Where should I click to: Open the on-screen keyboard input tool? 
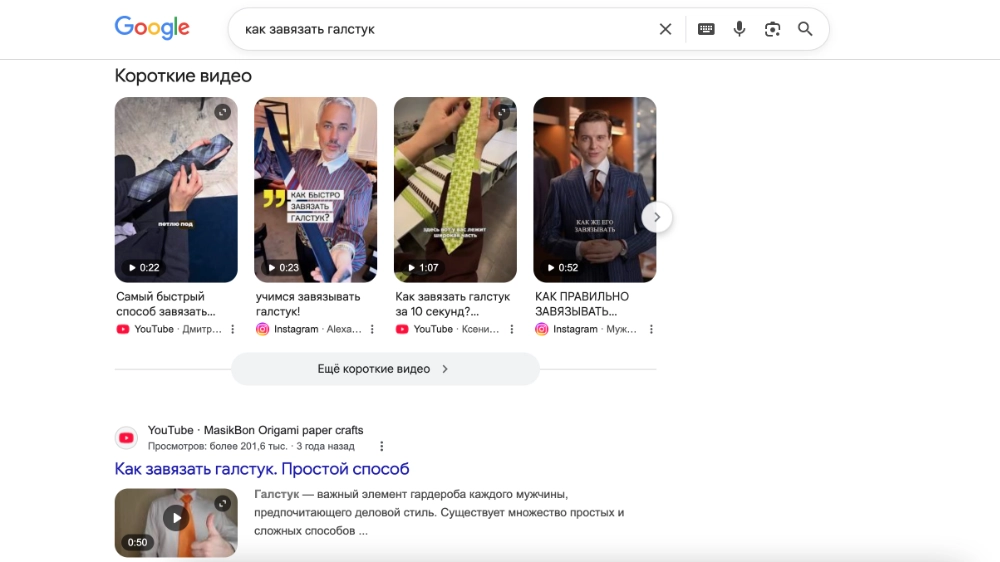click(x=706, y=29)
